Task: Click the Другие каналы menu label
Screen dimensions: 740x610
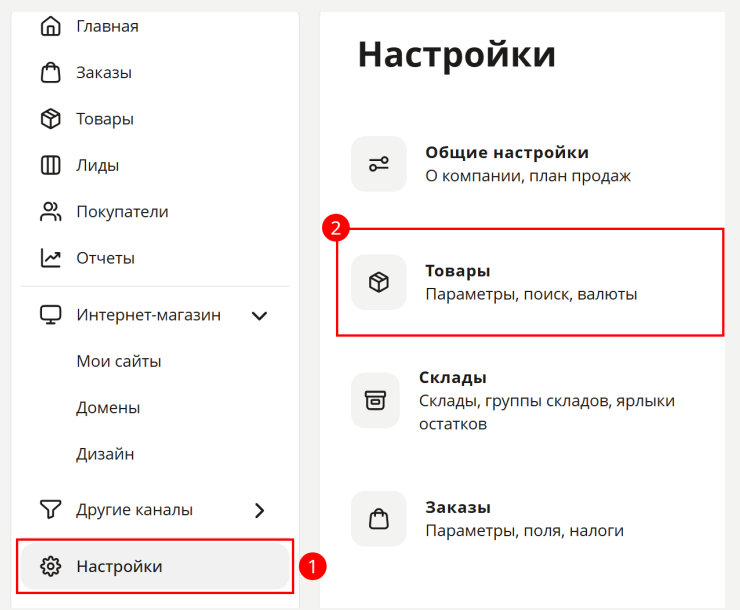Action: pos(135,510)
